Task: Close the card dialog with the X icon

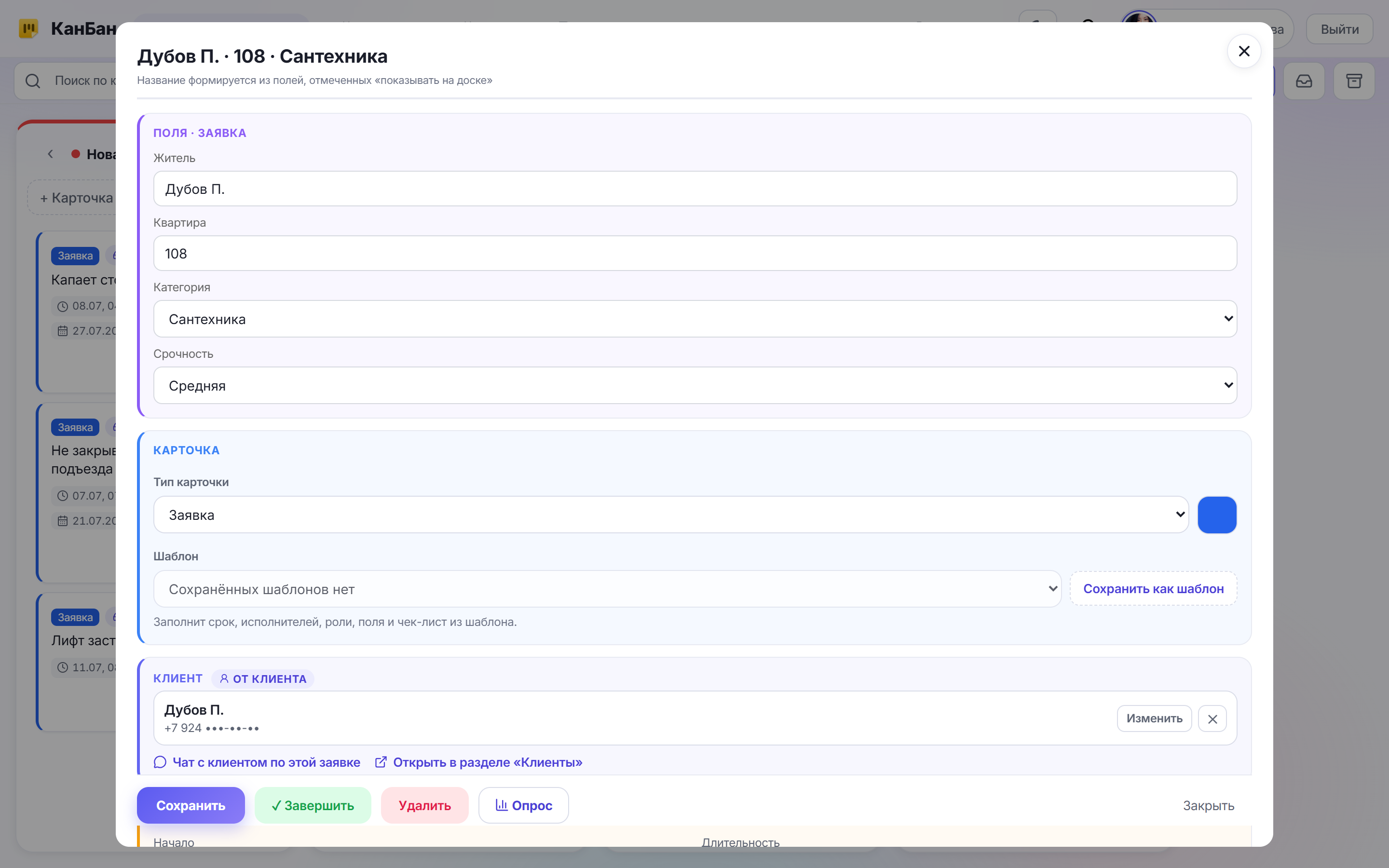Action: coord(1244,52)
